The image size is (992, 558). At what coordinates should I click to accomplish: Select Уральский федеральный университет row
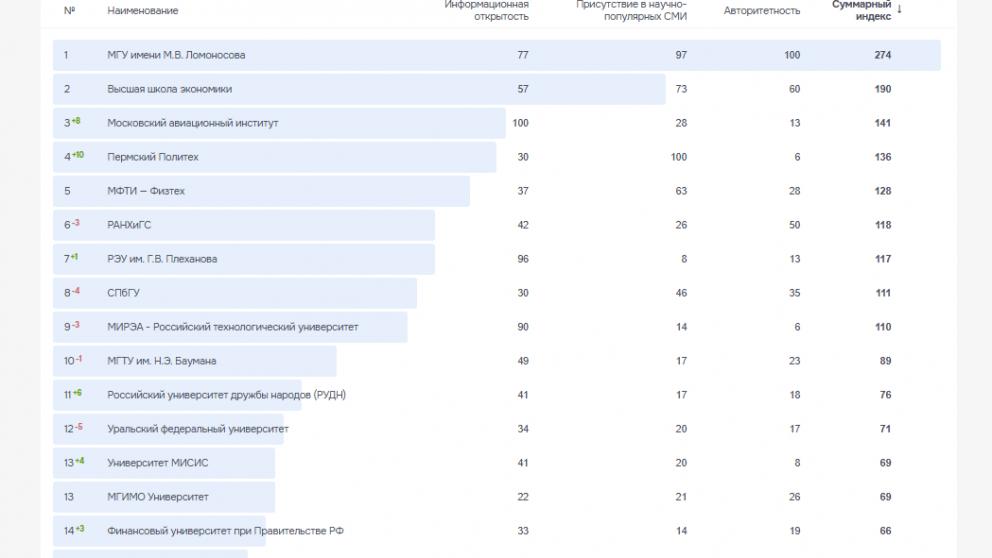click(198, 429)
